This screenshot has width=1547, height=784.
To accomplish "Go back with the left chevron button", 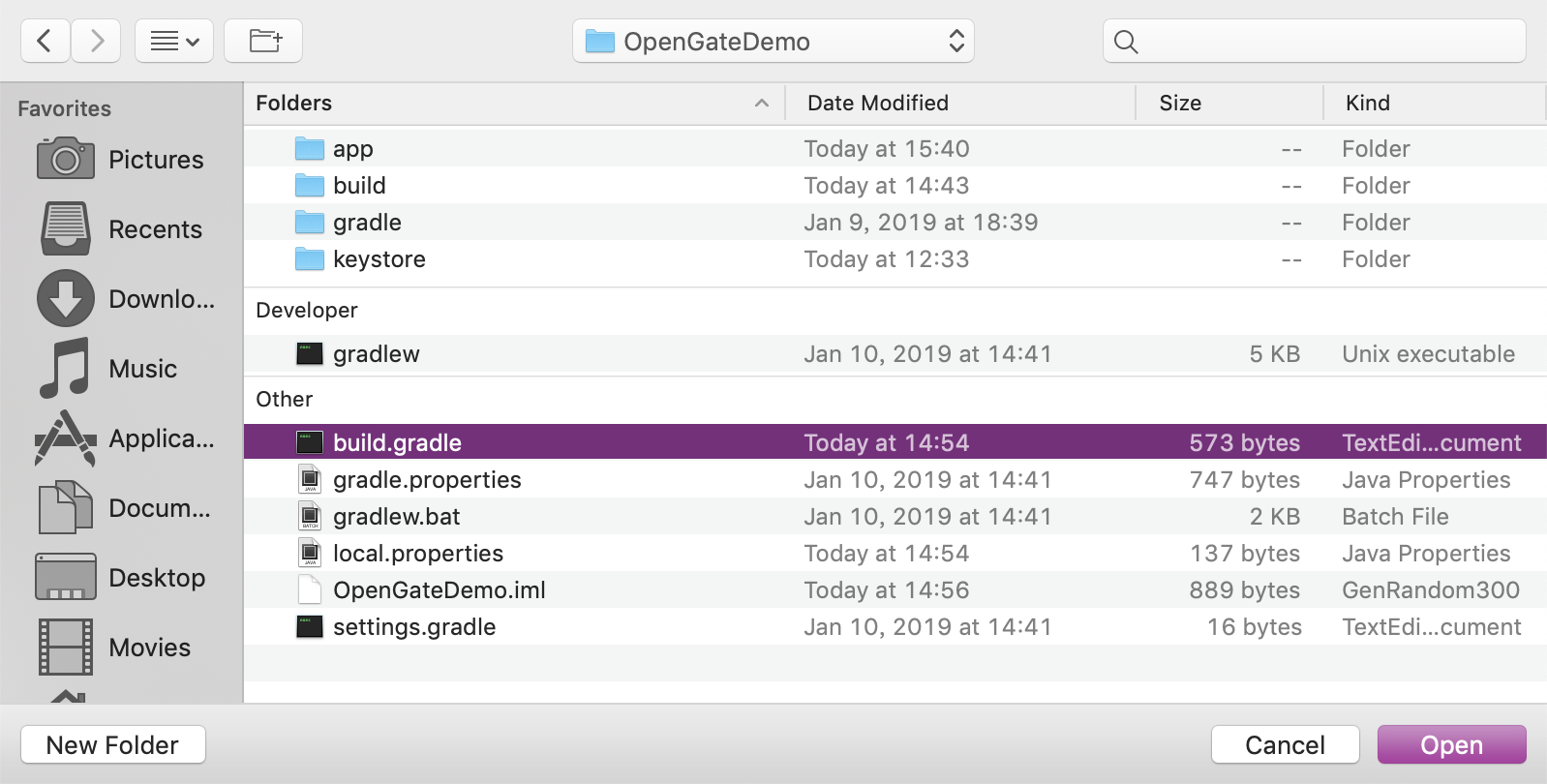I will click(x=45, y=41).
